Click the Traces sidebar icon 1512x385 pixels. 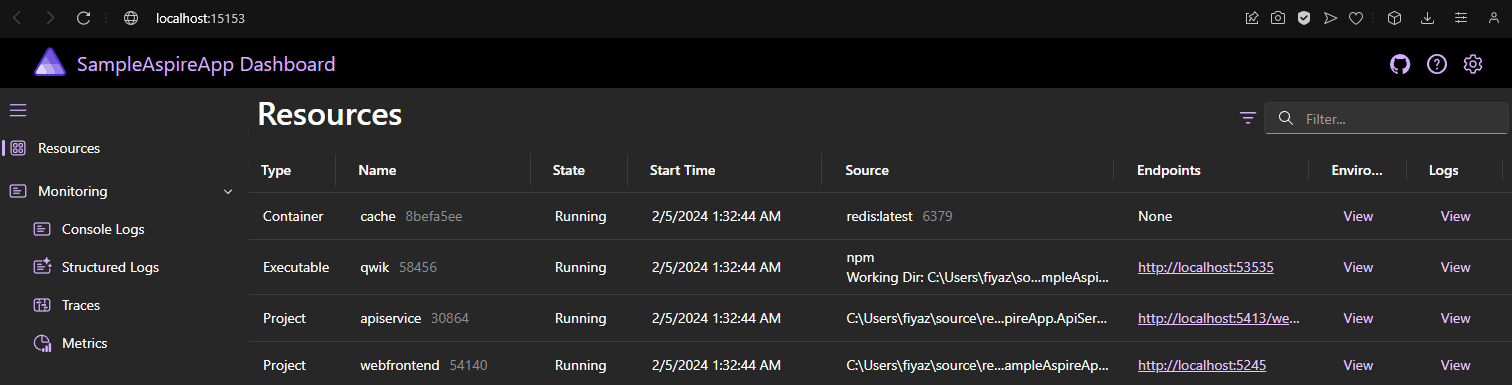42,305
